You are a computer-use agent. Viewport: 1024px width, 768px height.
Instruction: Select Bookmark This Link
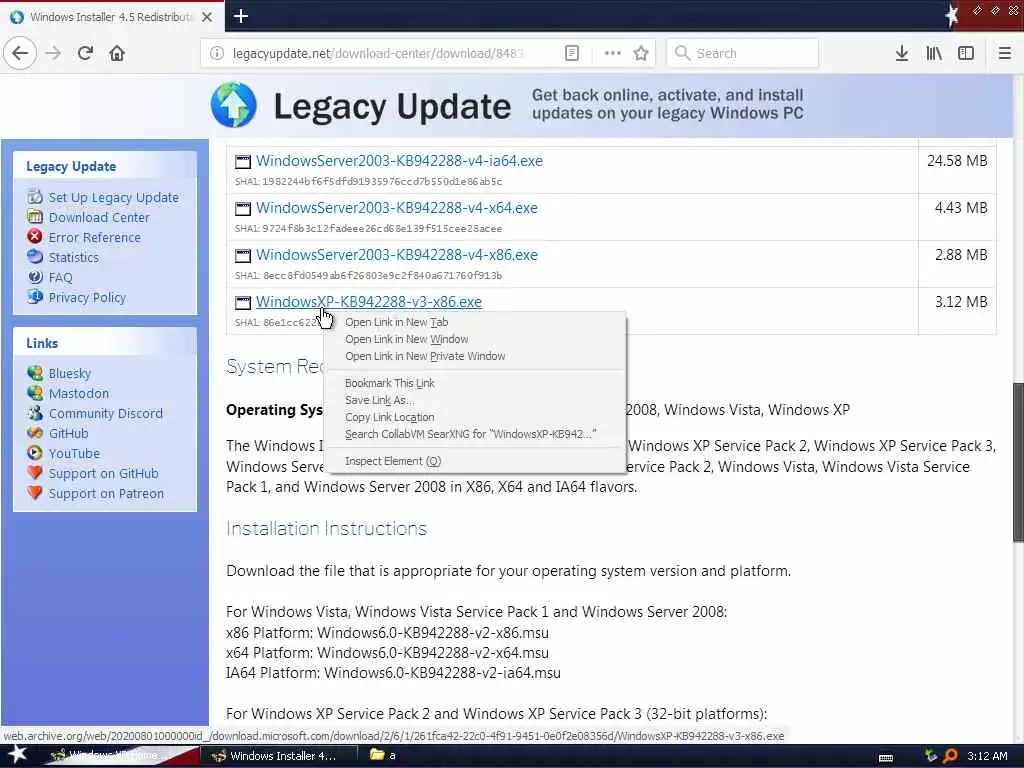[390, 383]
